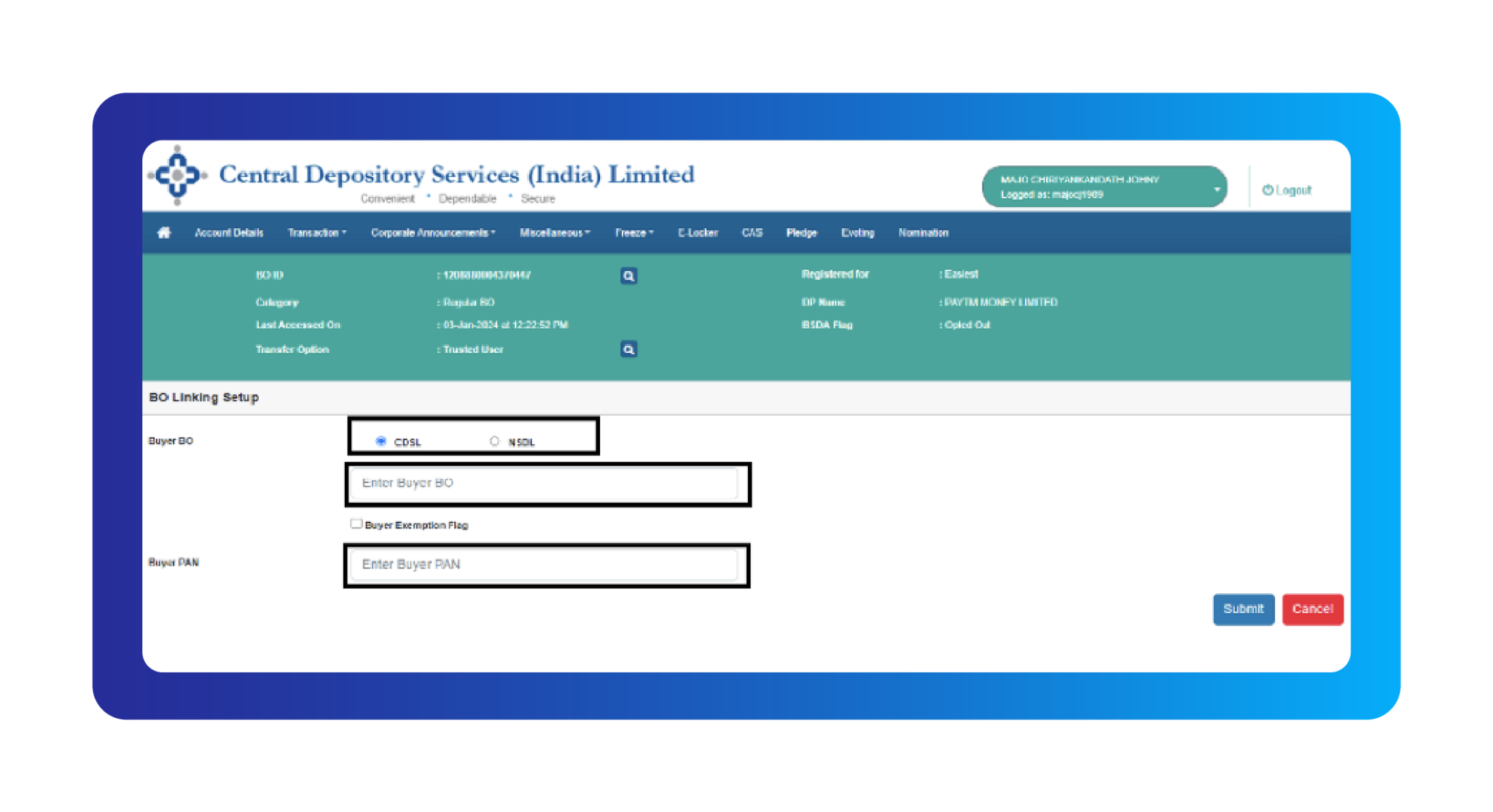Click the red Cancel button
1493x812 pixels.
(x=1312, y=609)
